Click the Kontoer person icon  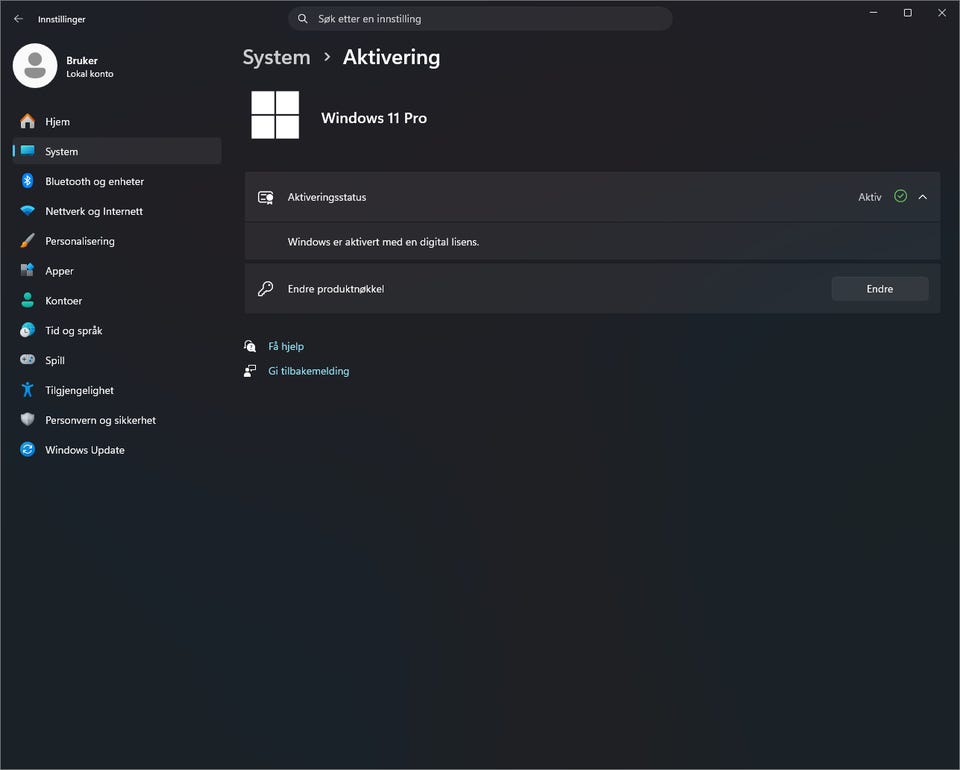click(28, 300)
